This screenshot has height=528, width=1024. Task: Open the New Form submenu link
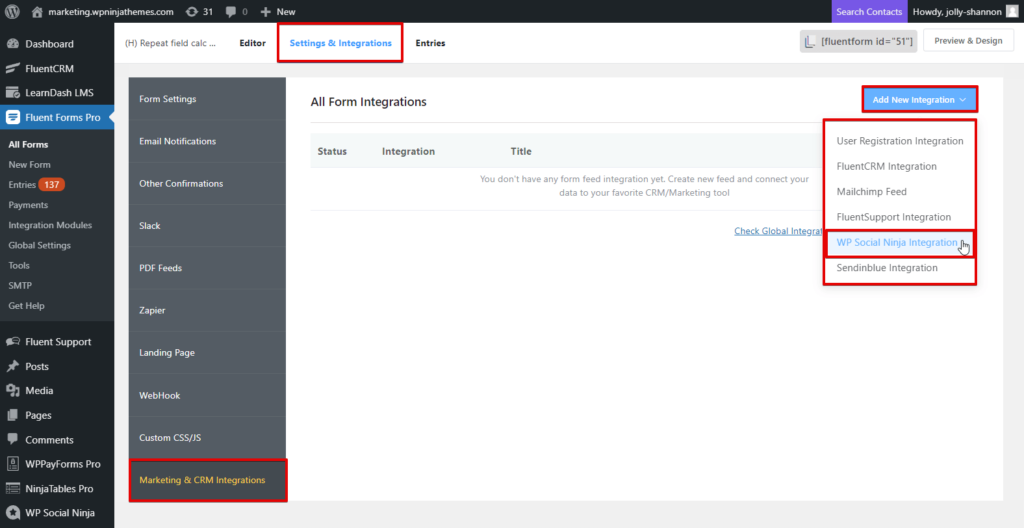[29, 165]
